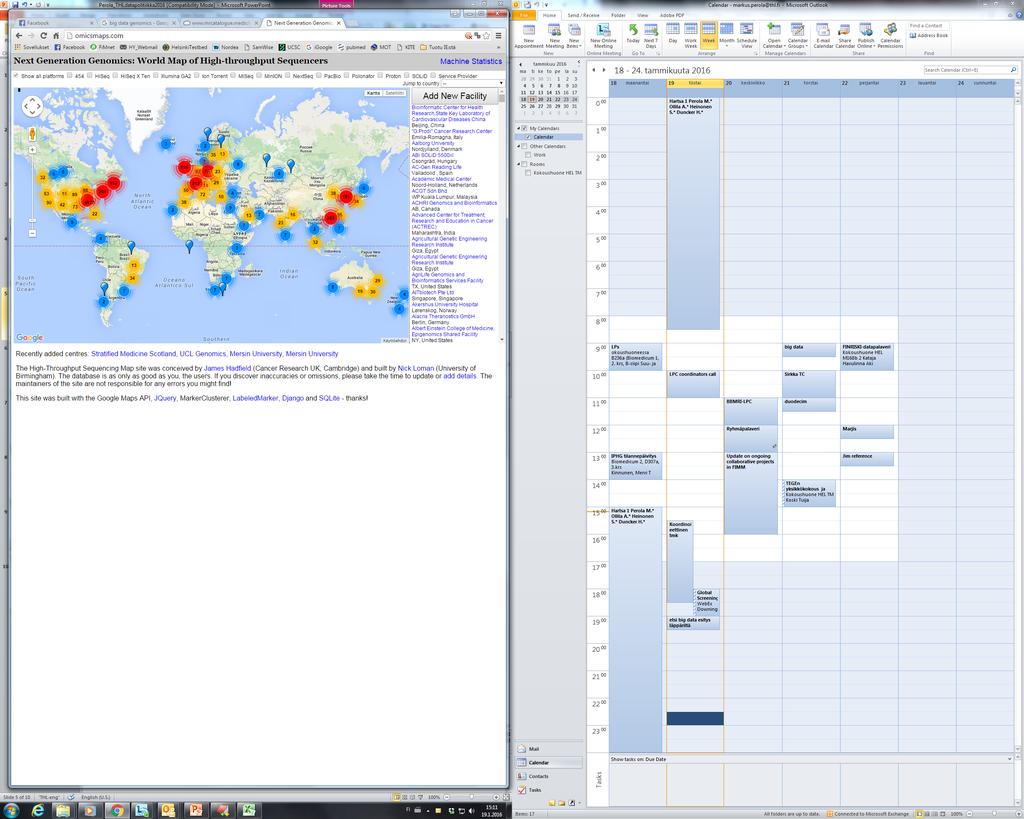This screenshot has width=1024, height=819.
Task: Collapse the Rooms group
Action: pos(519,164)
